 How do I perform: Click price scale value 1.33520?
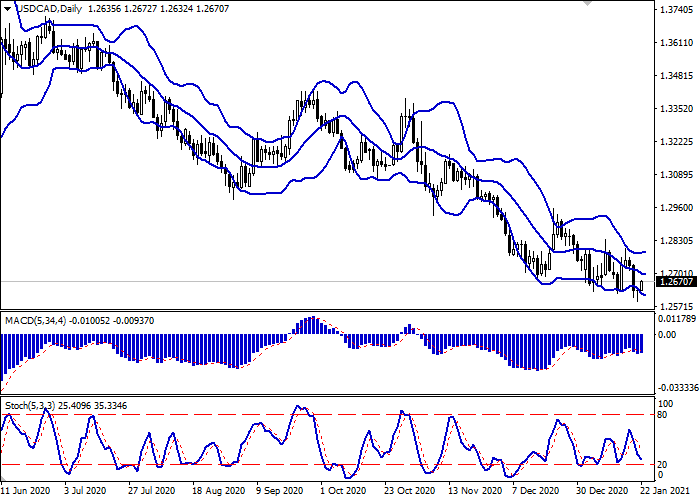pyautogui.click(x=677, y=109)
